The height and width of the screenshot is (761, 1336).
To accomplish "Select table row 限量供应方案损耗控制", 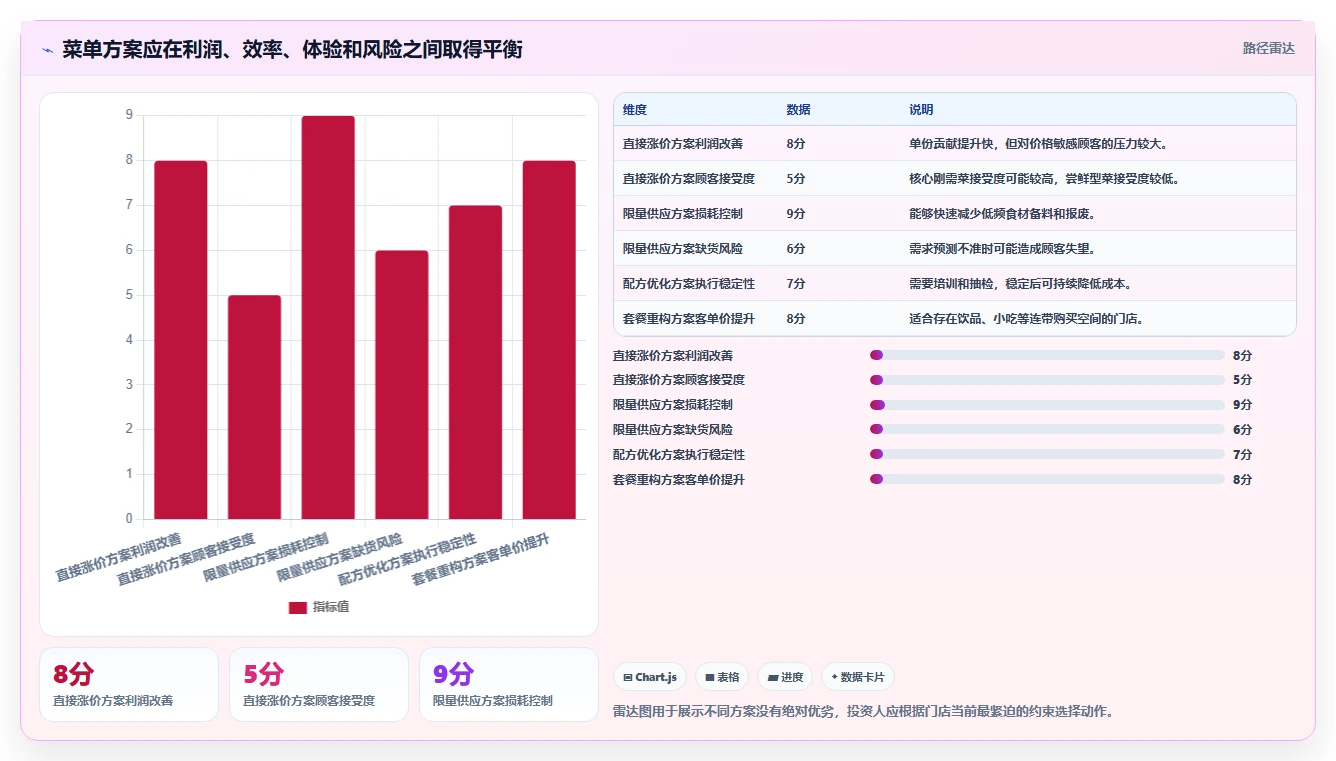I will pos(955,214).
